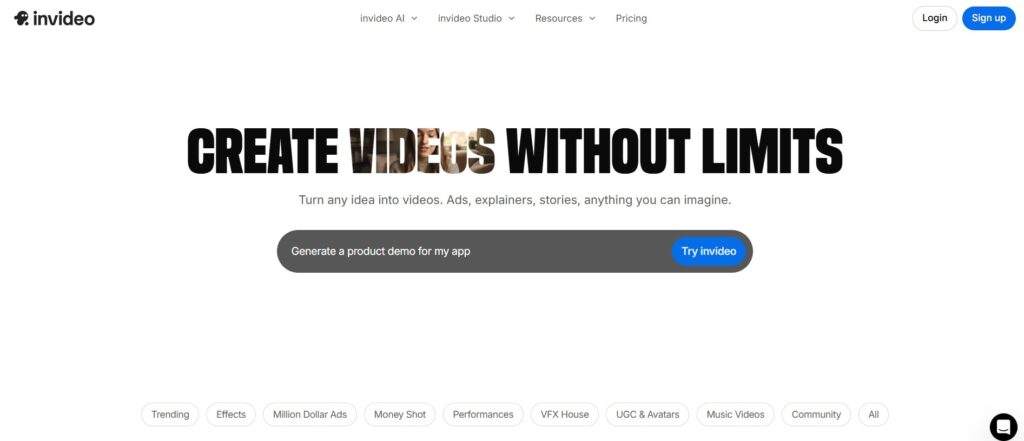Select the Performances category chip
Image resolution: width=1024 pixels, height=441 pixels.
(x=483, y=414)
